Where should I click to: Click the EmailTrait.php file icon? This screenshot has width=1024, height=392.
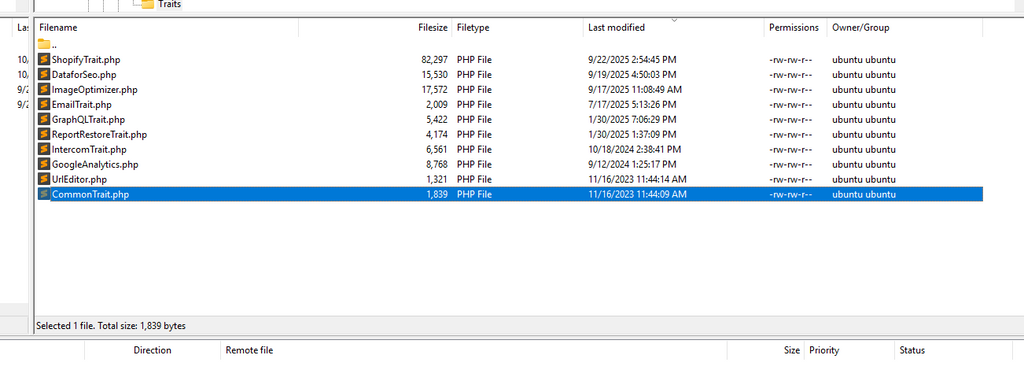click(x=44, y=105)
